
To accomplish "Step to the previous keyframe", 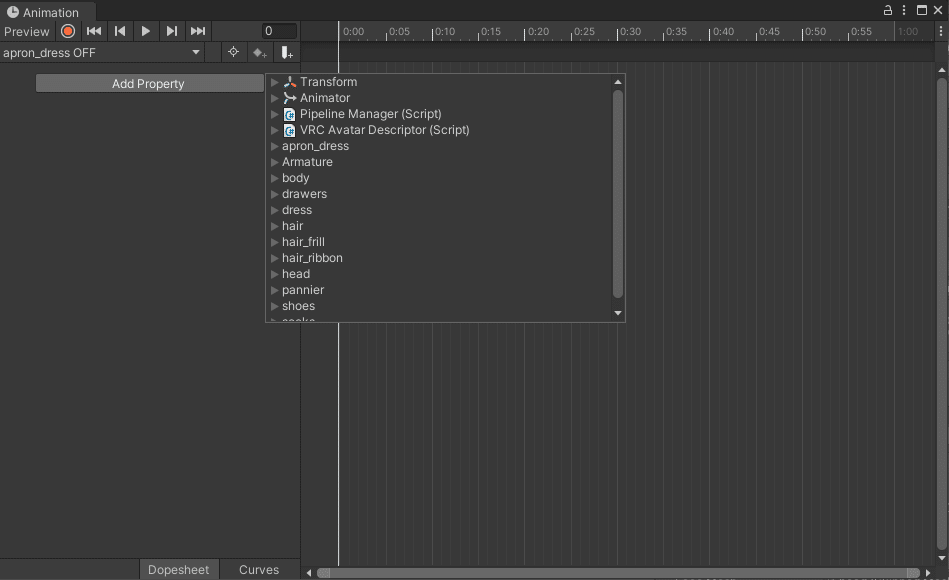I will tap(120, 31).
